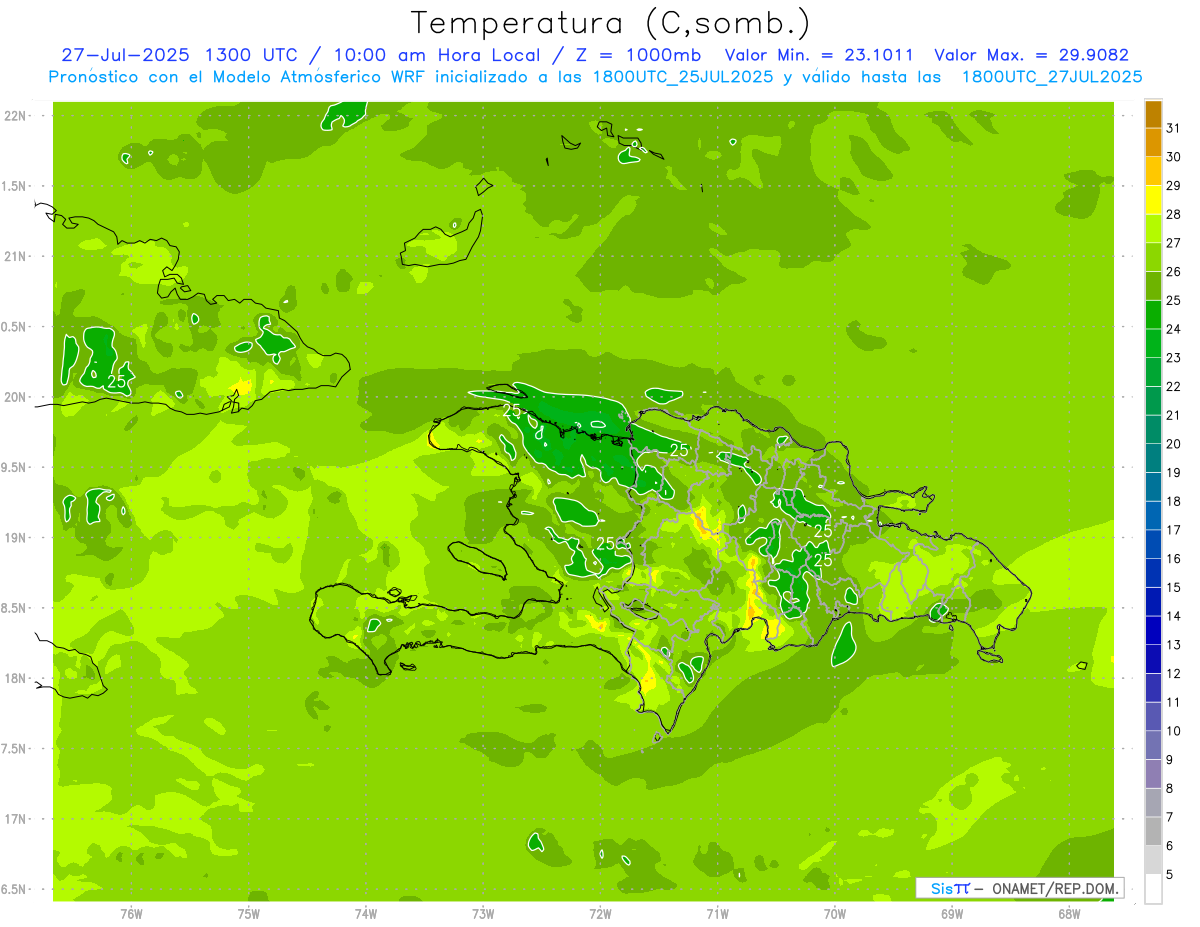Click the colorbar label 31

(x=1174, y=128)
